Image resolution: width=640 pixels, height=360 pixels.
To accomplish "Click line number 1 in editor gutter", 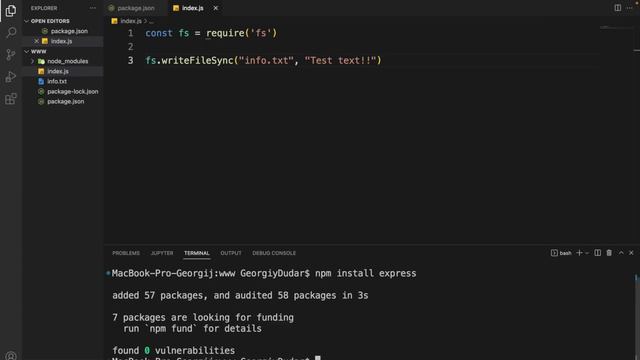I will (x=130, y=33).
